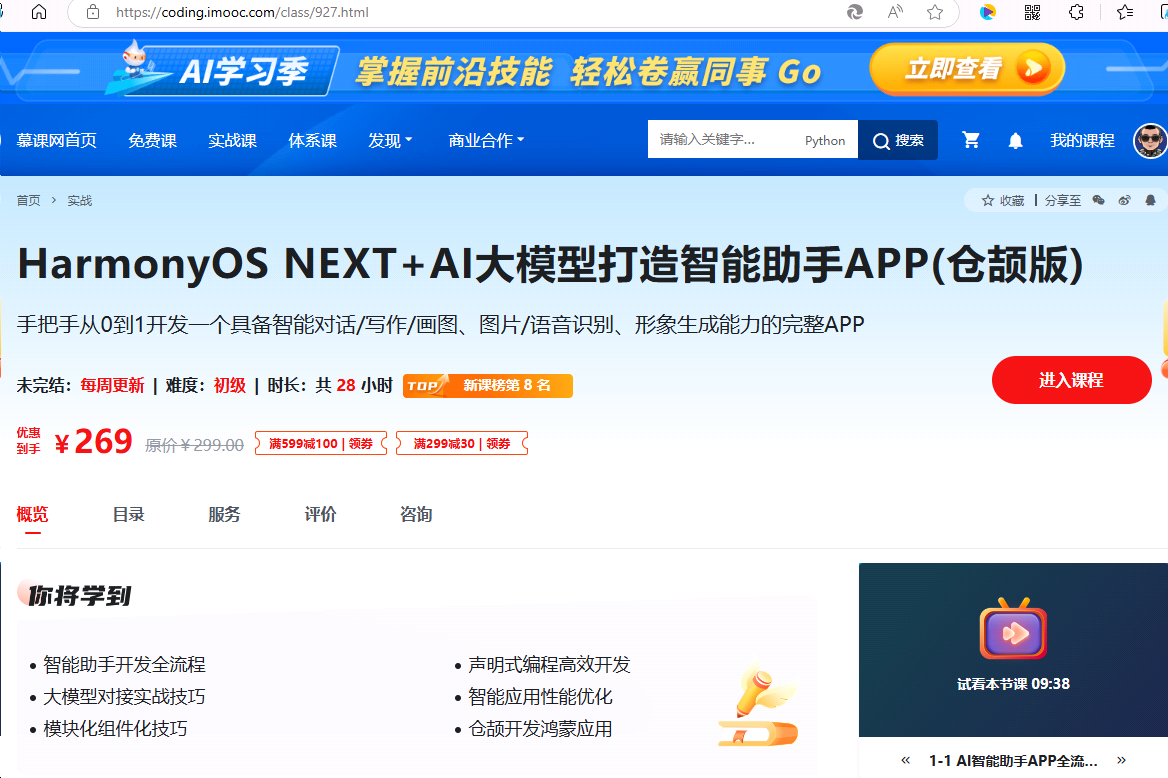
Task: Open the QR code extension icon
Action: (x=1032, y=12)
